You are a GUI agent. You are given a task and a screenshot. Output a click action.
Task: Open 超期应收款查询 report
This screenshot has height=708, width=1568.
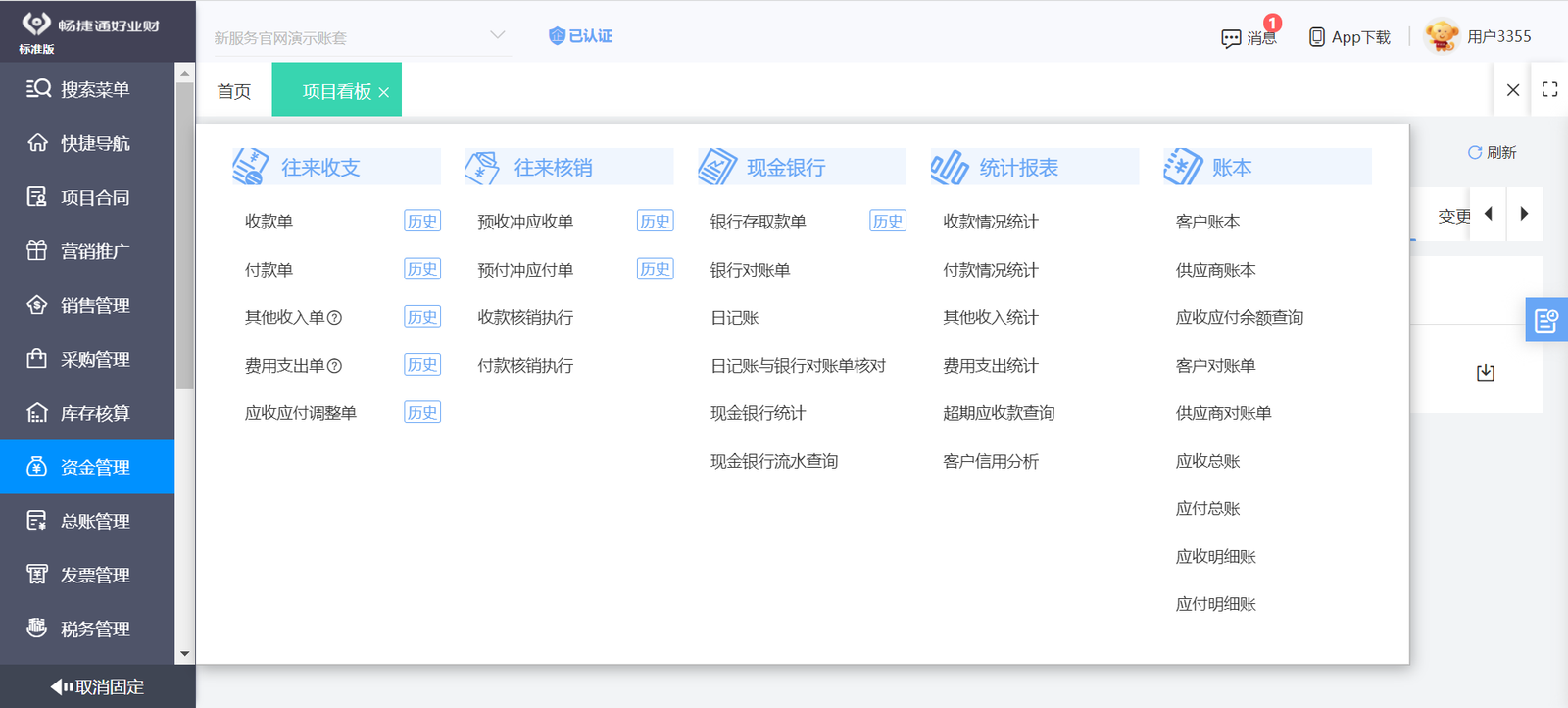[999, 413]
